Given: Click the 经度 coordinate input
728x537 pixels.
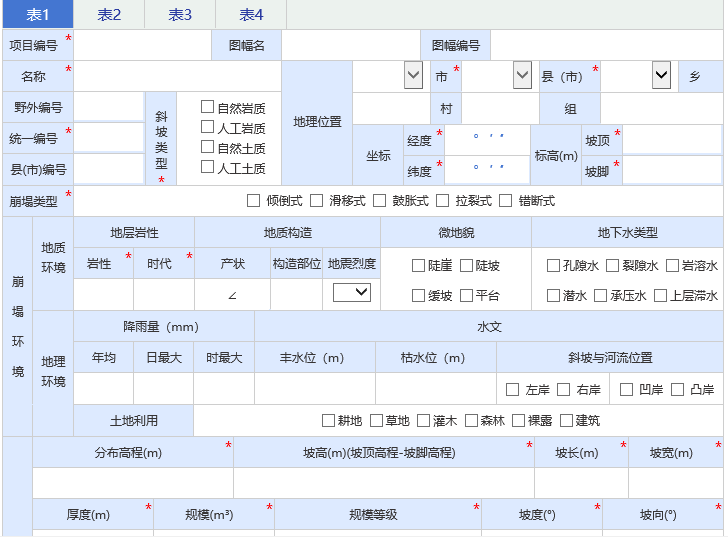Looking at the screenshot, I should [488, 140].
